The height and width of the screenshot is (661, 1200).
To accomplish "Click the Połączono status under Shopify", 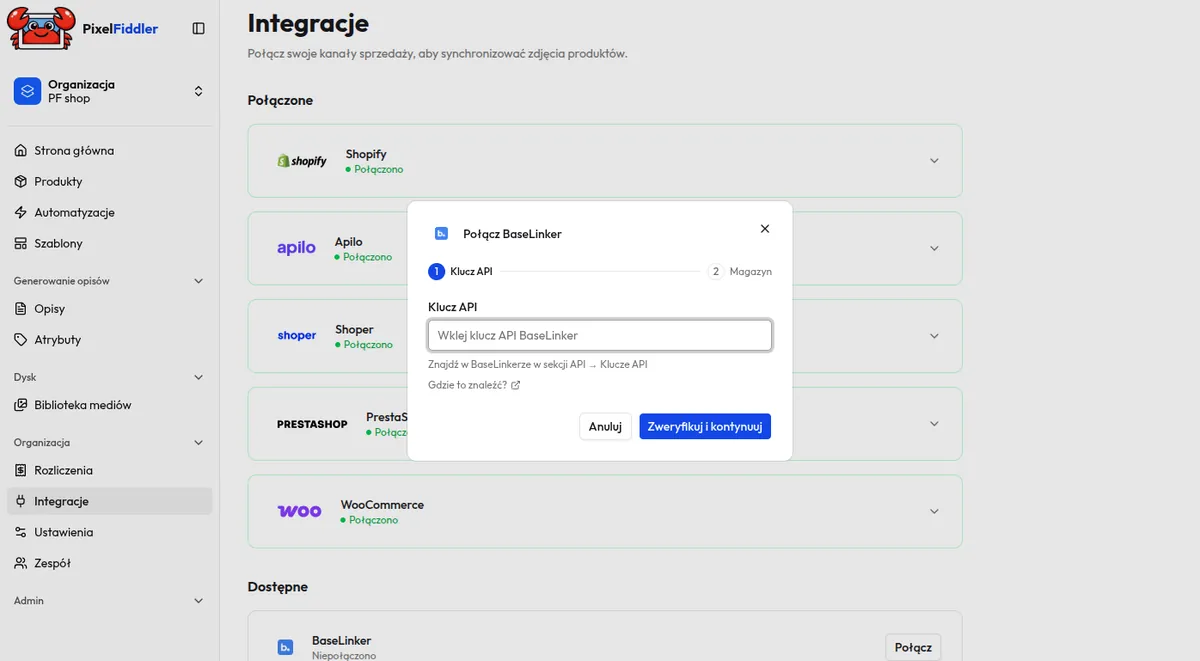I will tap(375, 169).
